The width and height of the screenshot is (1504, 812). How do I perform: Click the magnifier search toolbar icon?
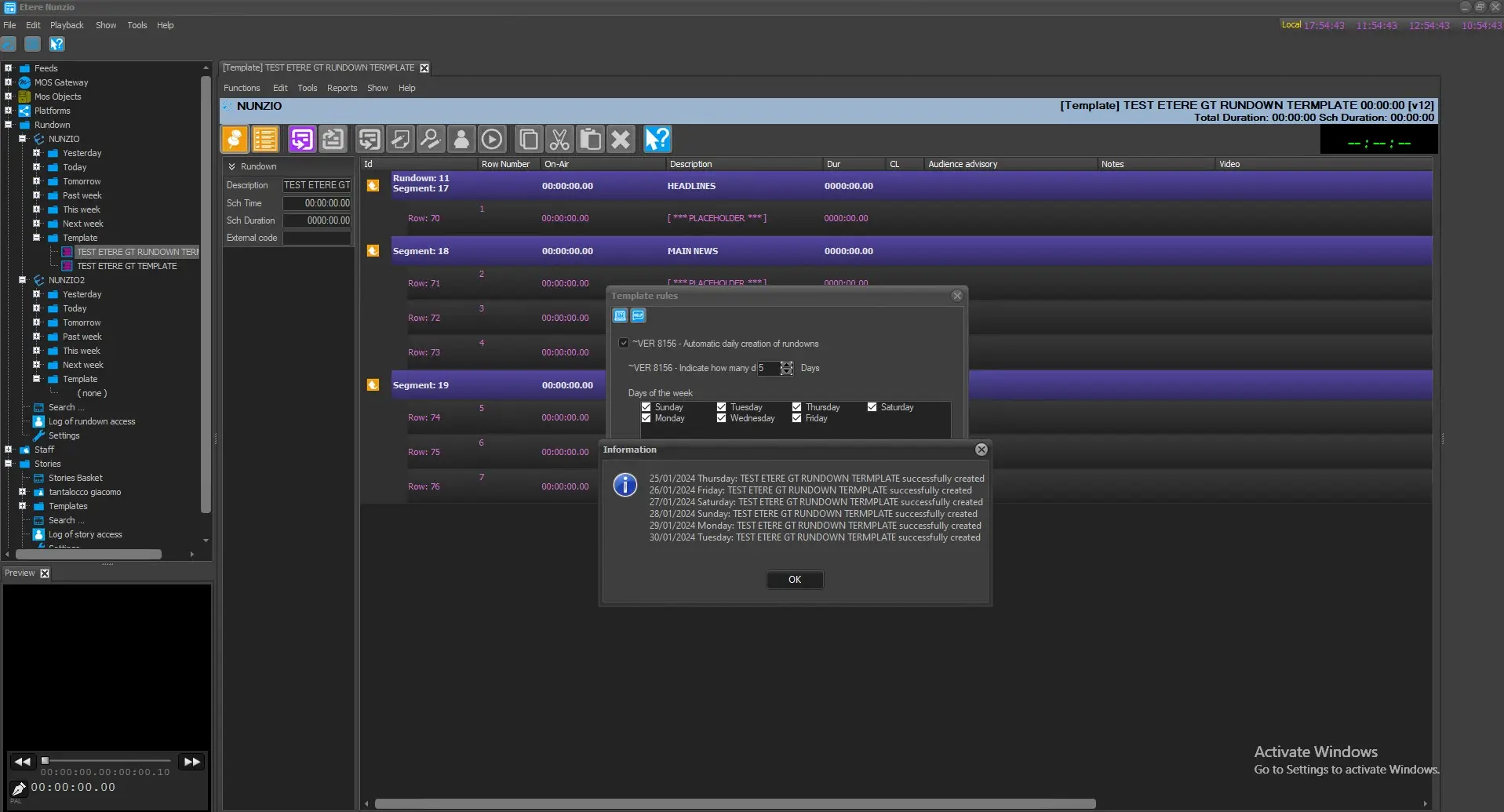(x=430, y=140)
